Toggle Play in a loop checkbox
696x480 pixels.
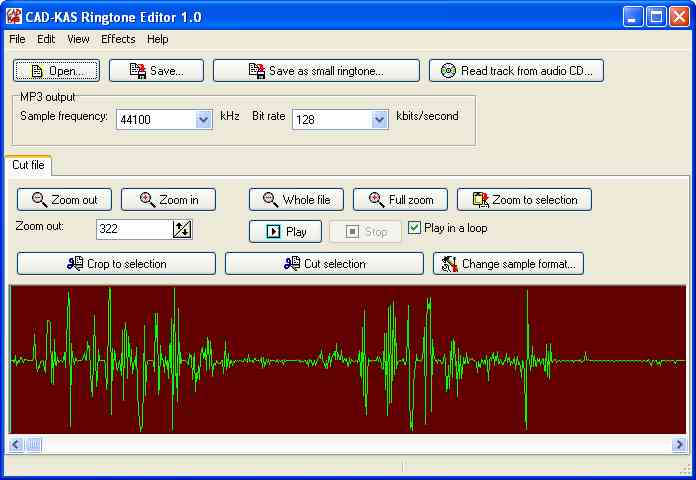[x=415, y=228]
